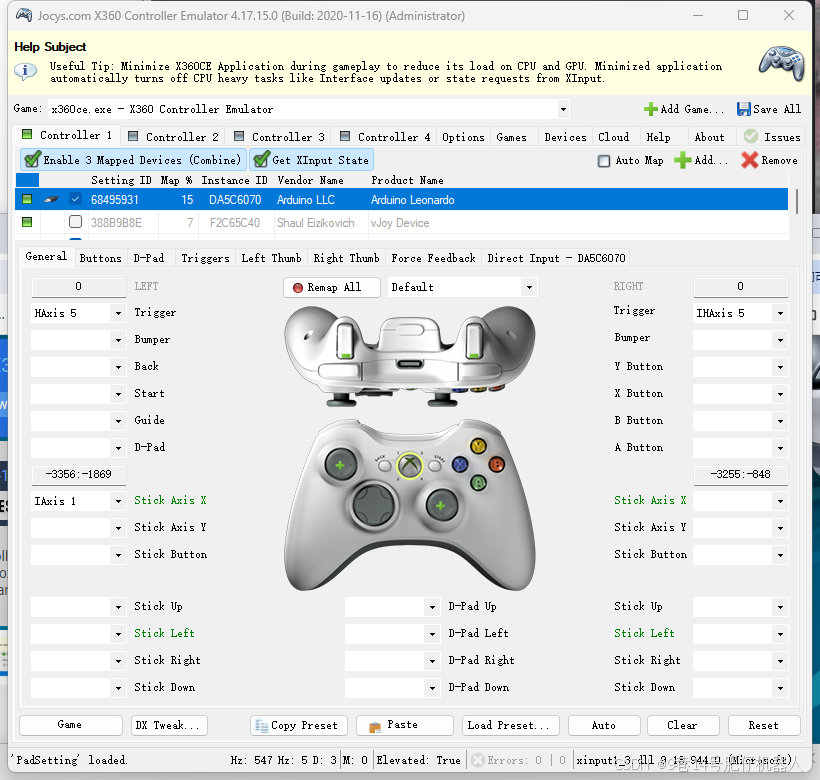Click the DX Tweak... button
Viewport: 820px width, 780px height.
click(168, 726)
